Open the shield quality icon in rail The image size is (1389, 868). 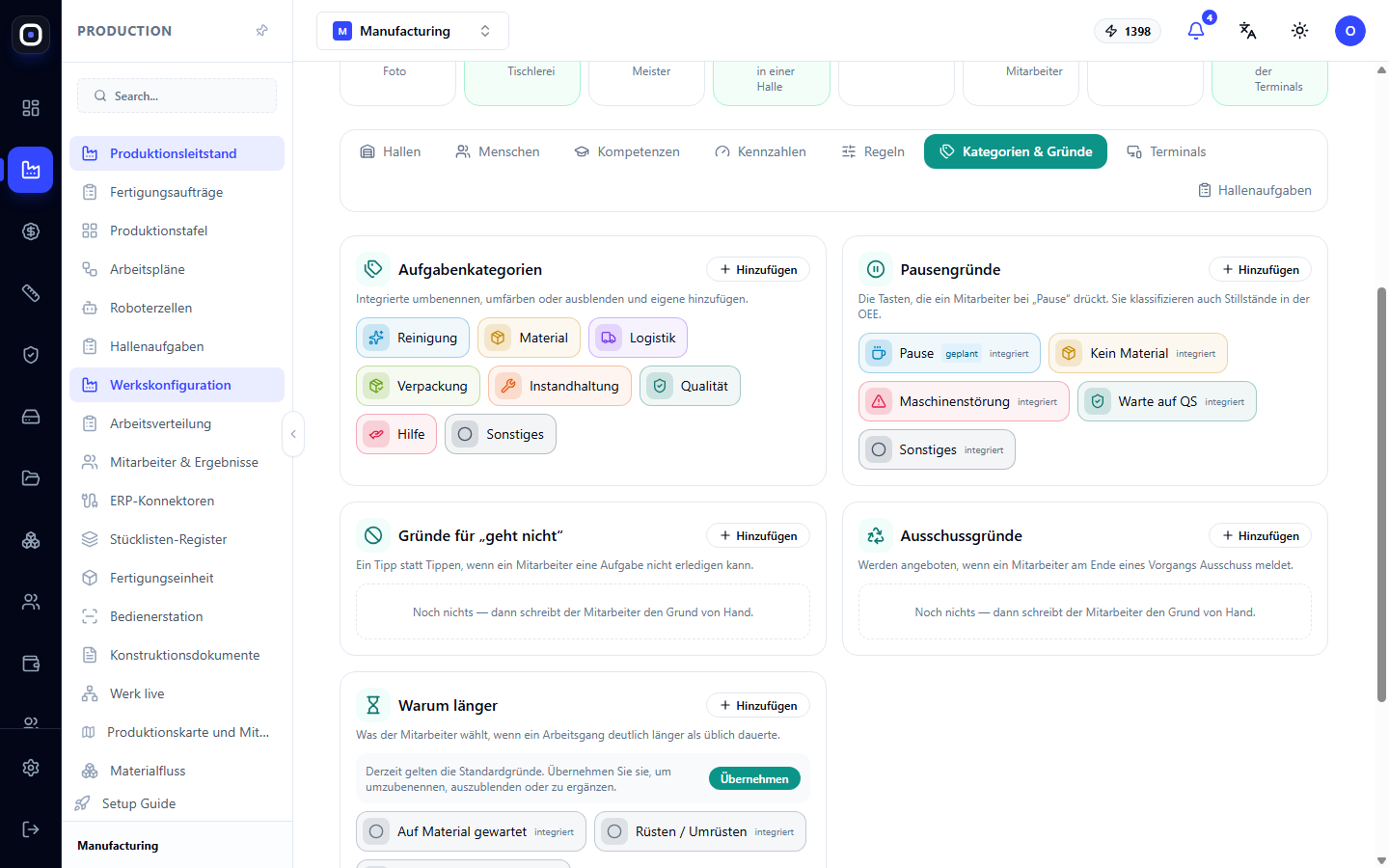31,355
